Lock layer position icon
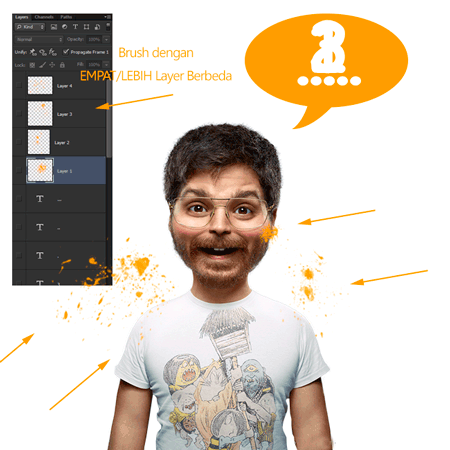The width and height of the screenshot is (450, 450). pyautogui.click(x=52, y=65)
